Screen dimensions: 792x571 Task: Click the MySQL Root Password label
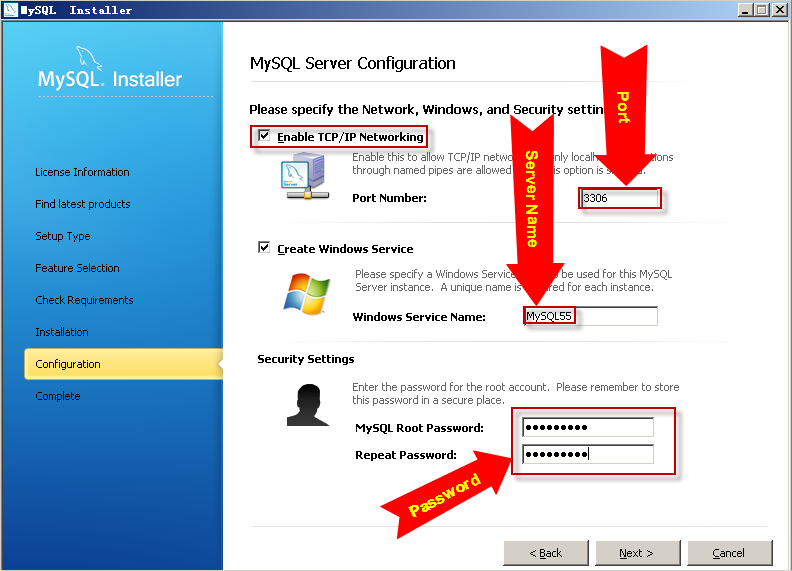(x=419, y=428)
